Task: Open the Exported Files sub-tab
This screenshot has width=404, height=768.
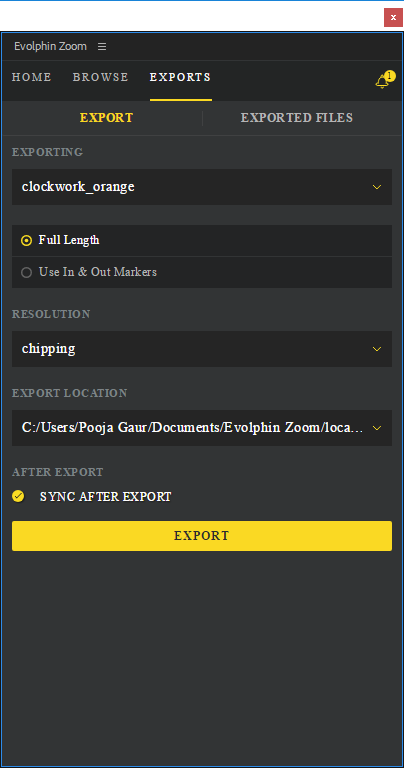Action: (297, 118)
